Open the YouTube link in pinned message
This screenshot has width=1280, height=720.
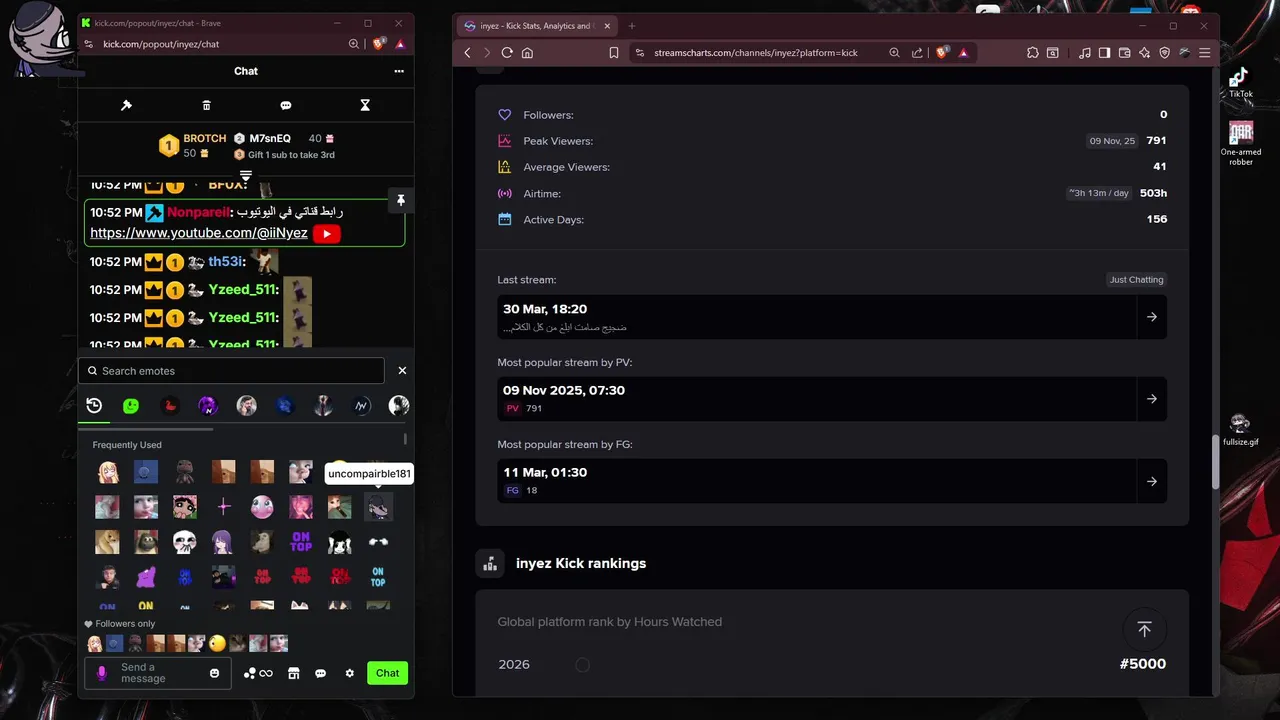[x=199, y=233]
